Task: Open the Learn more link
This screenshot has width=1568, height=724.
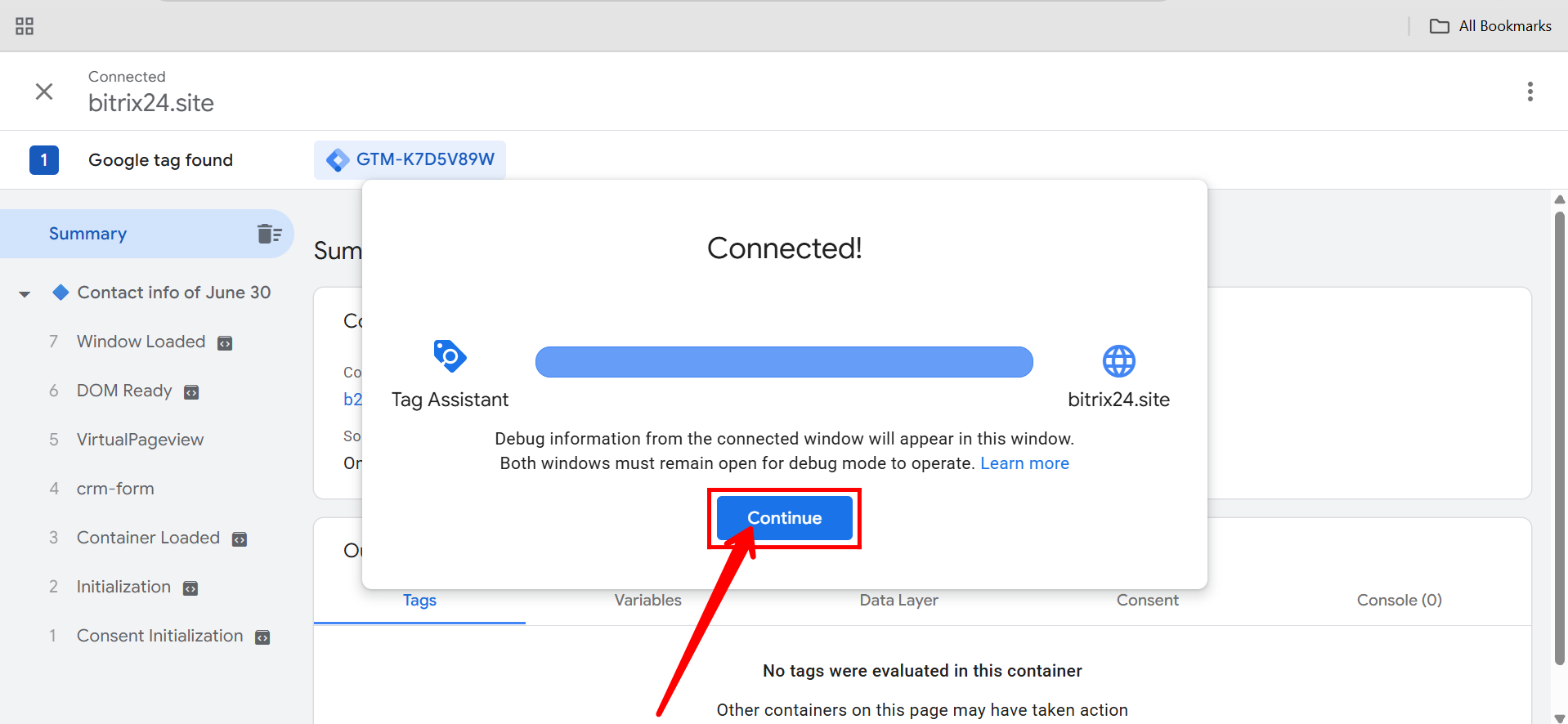Action: (1024, 463)
